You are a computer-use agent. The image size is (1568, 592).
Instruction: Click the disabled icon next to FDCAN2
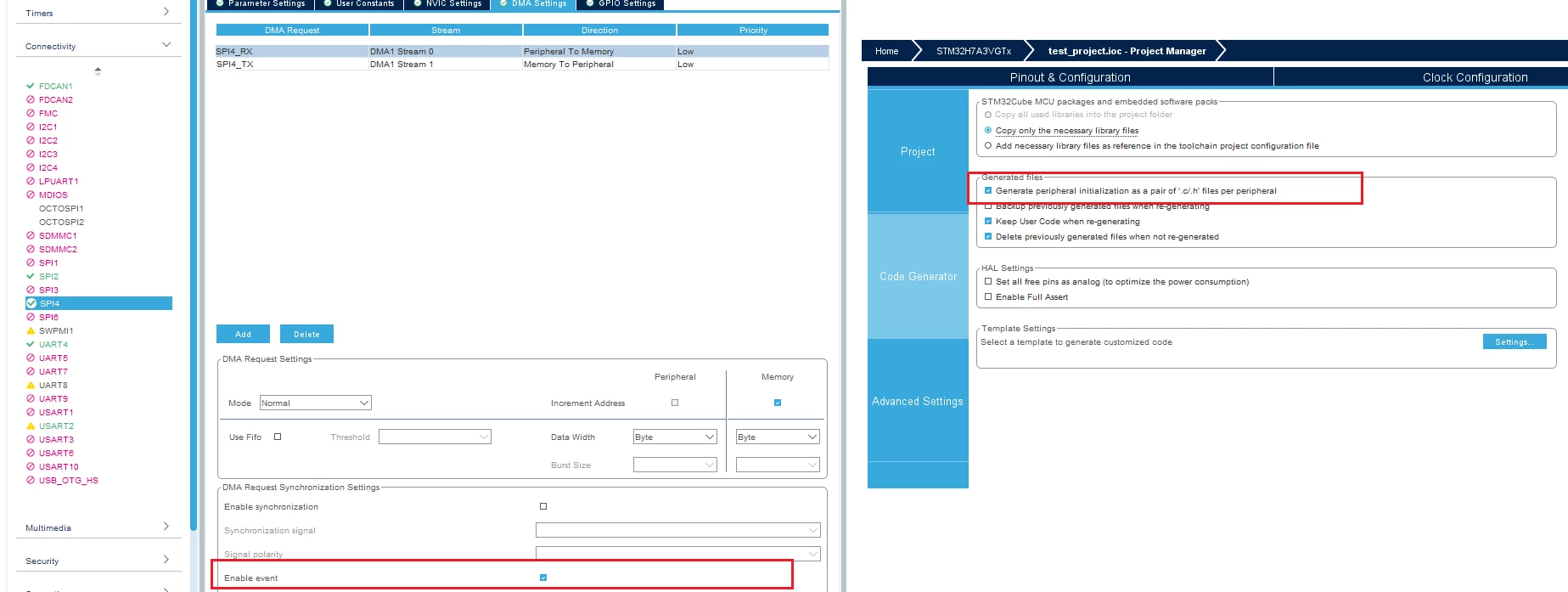click(x=31, y=99)
